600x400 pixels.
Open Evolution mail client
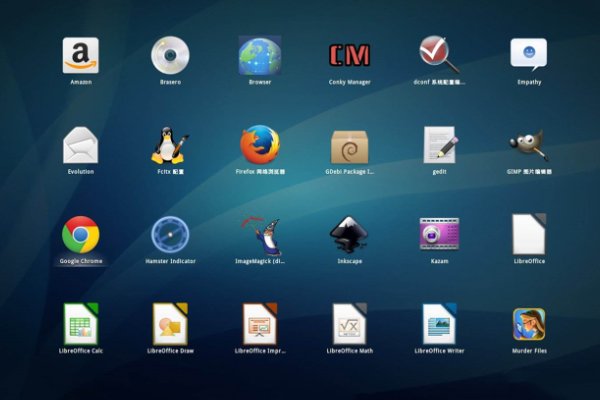(x=81, y=145)
